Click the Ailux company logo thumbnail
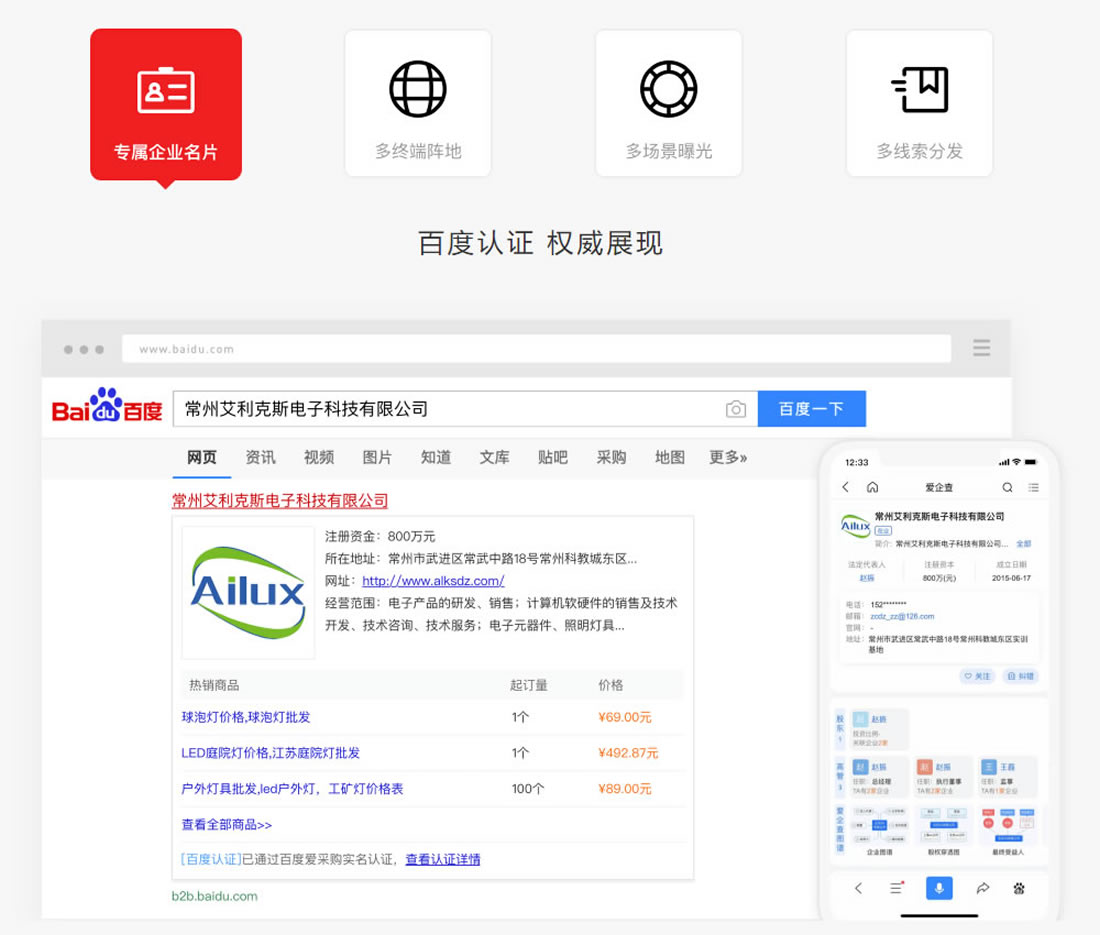Screen dimensions: 1100x935 [248, 593]
